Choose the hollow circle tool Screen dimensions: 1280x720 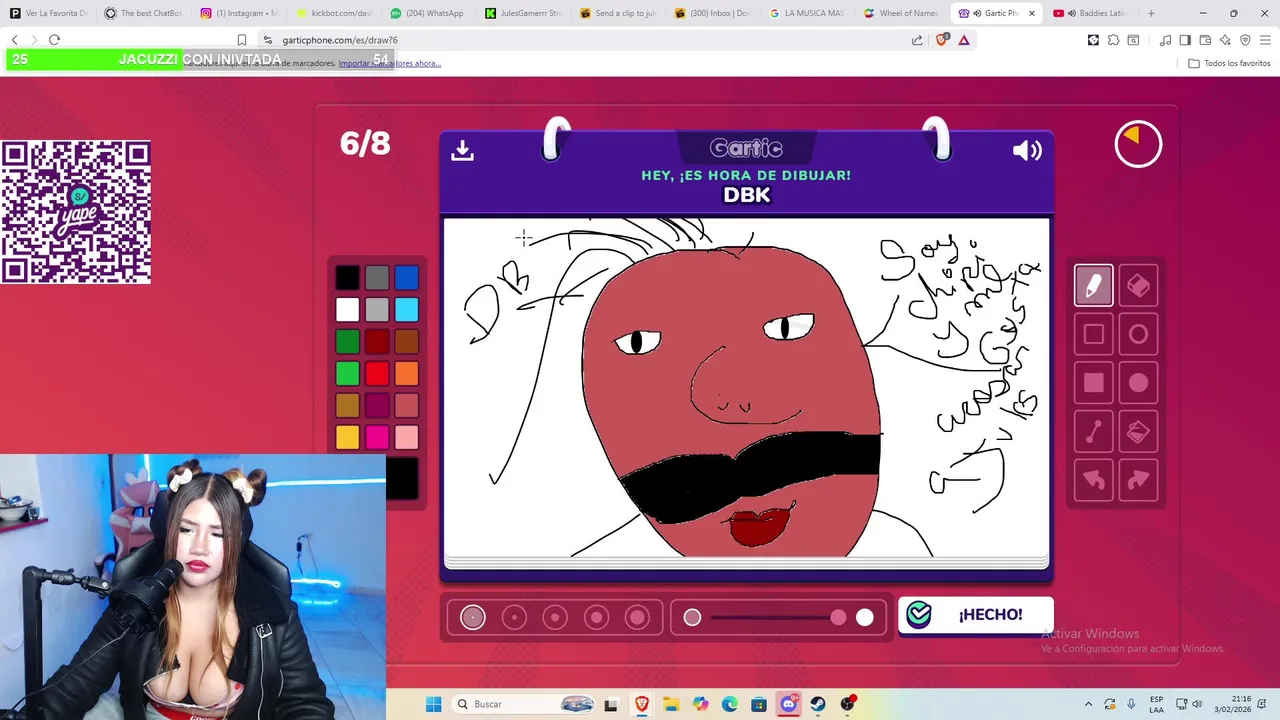click(1138, 335)
